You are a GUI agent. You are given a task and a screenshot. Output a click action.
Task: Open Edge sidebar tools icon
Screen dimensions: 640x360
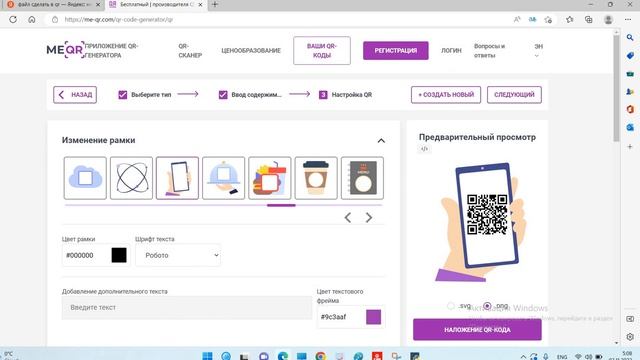(x=630, y=73)
